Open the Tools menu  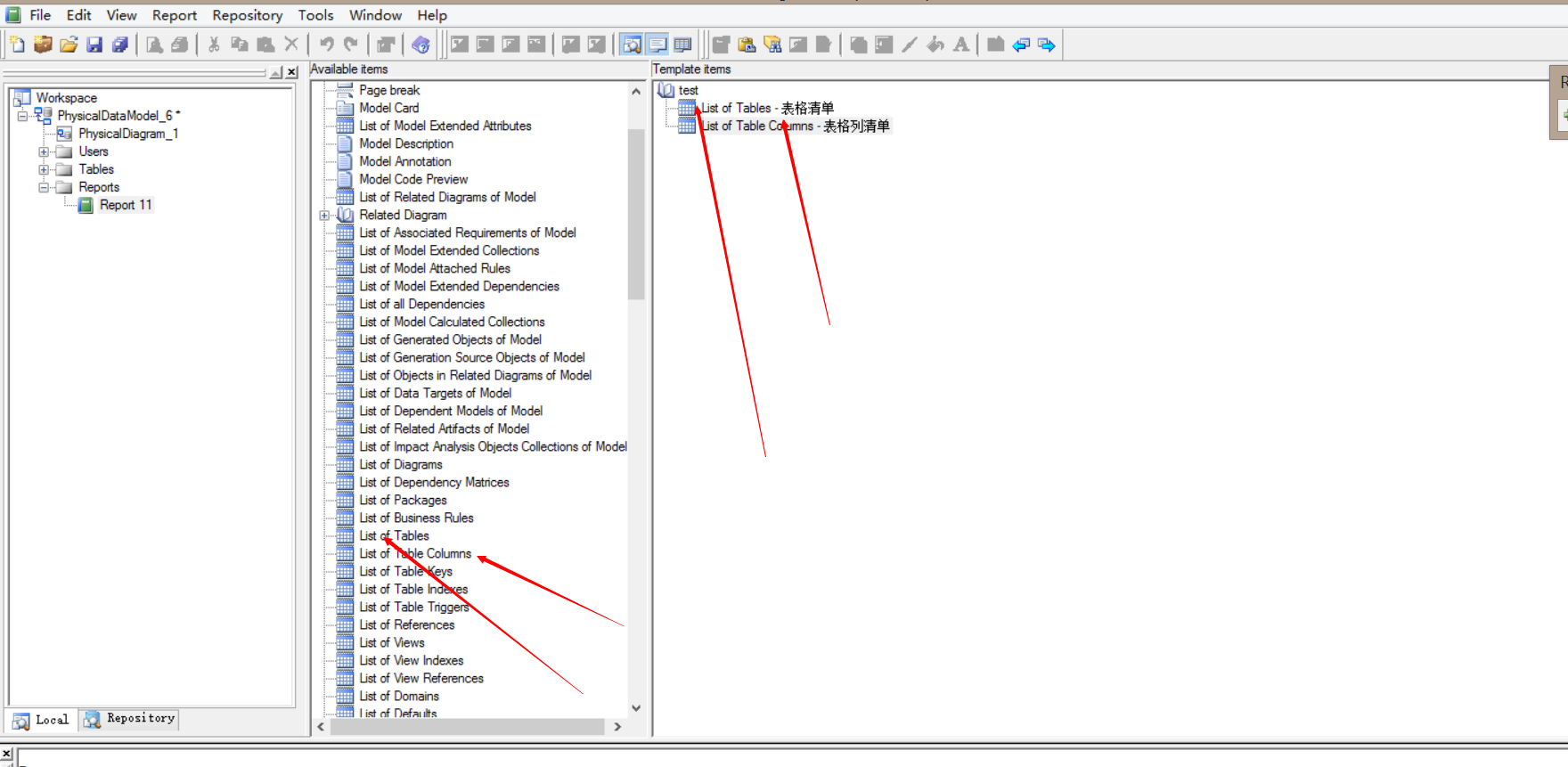(x=315, y=15)
